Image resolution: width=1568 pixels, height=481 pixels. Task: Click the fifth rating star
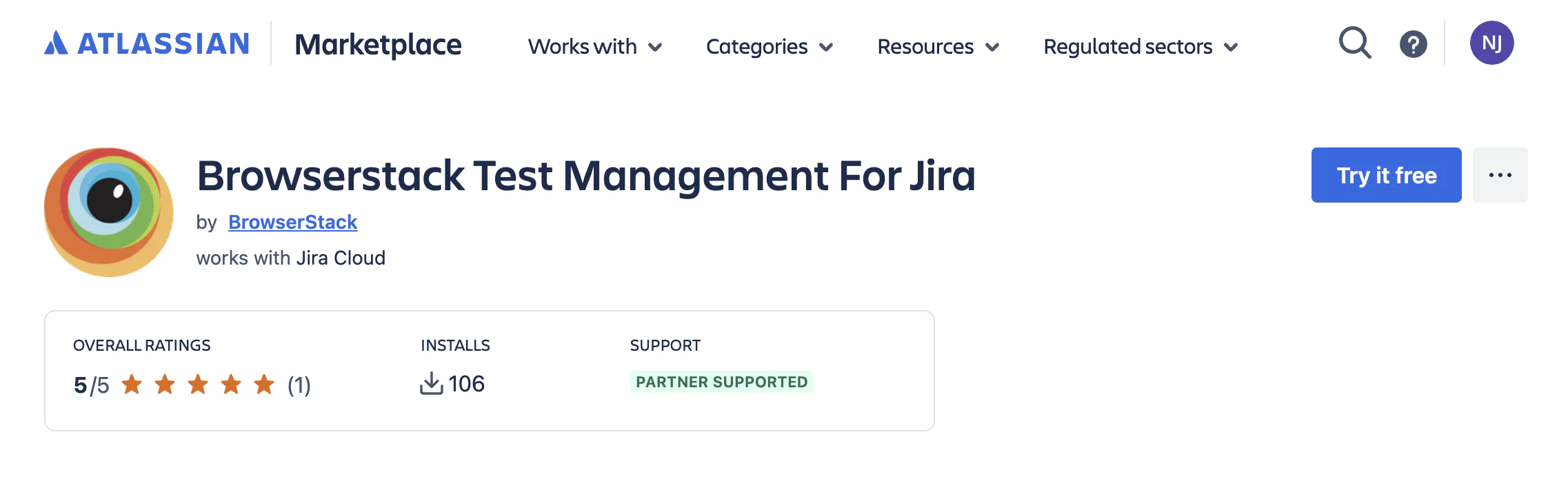(x=264, y=384)
